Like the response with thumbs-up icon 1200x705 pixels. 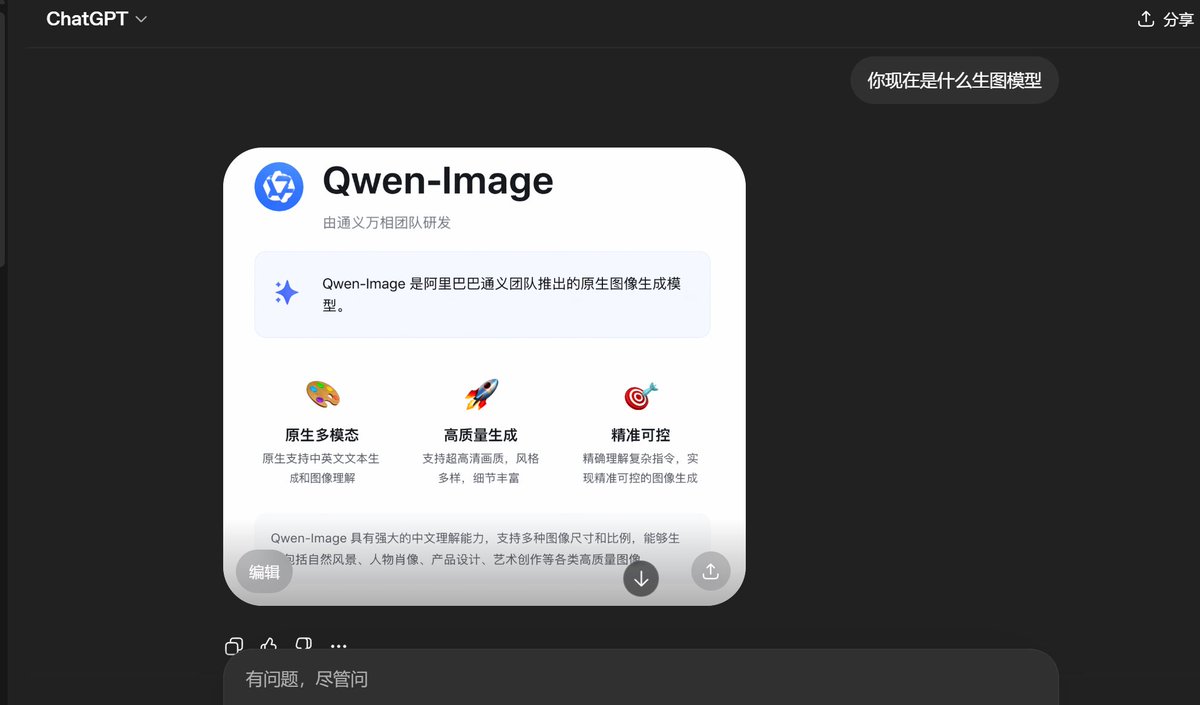269,645
